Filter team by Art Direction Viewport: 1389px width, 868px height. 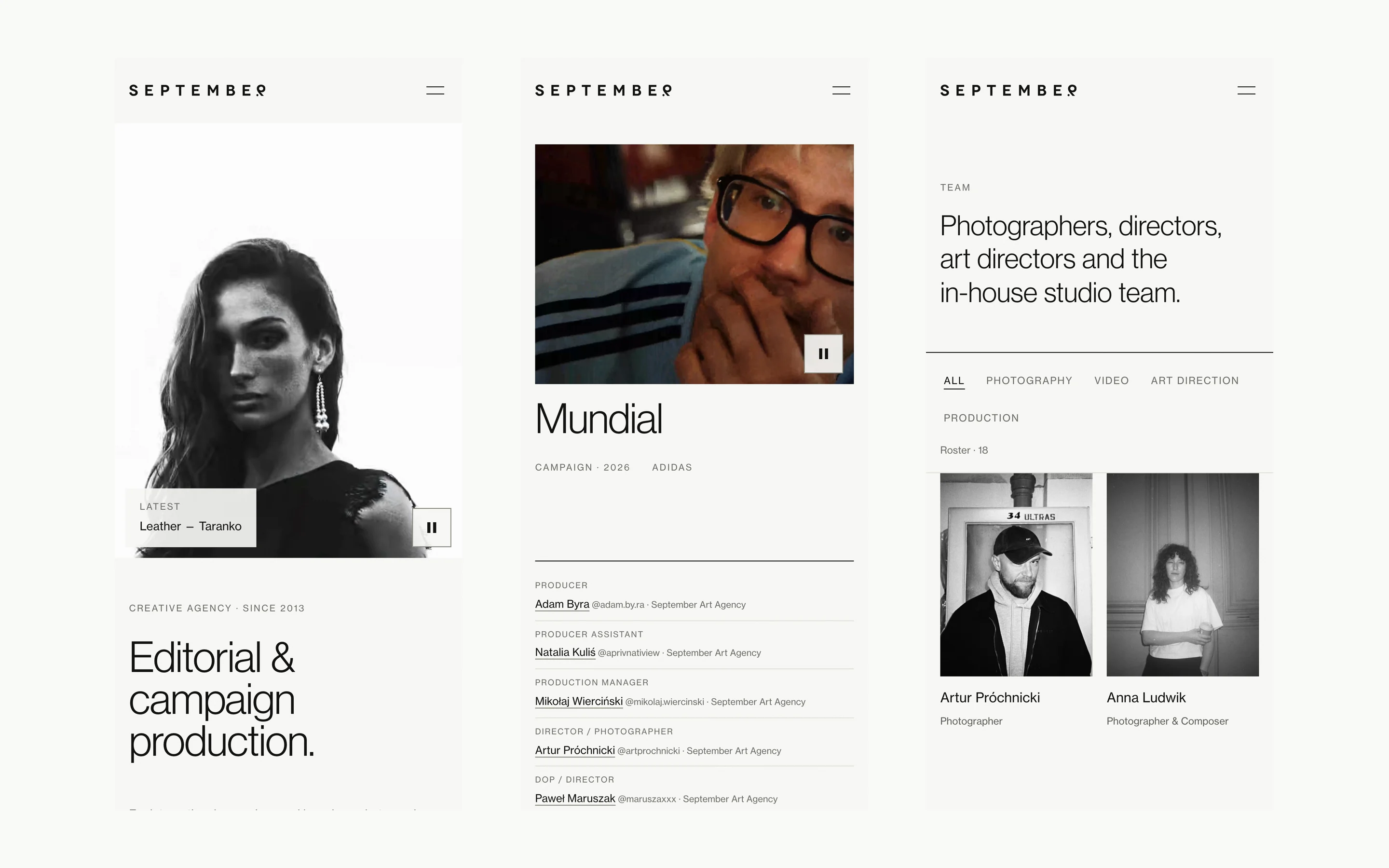(x=1195, y=380)
